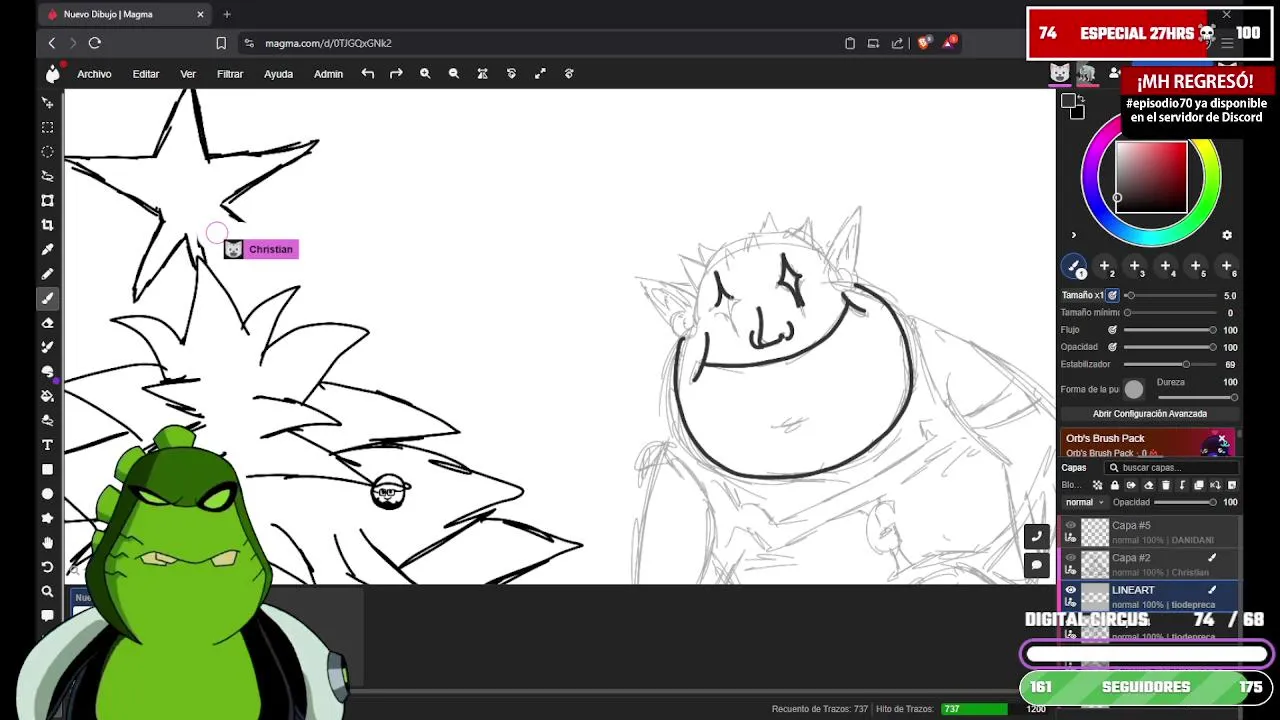Viewport: 1280px width, 720px height.
Task: Select the Transform tool
Action: 47,201
